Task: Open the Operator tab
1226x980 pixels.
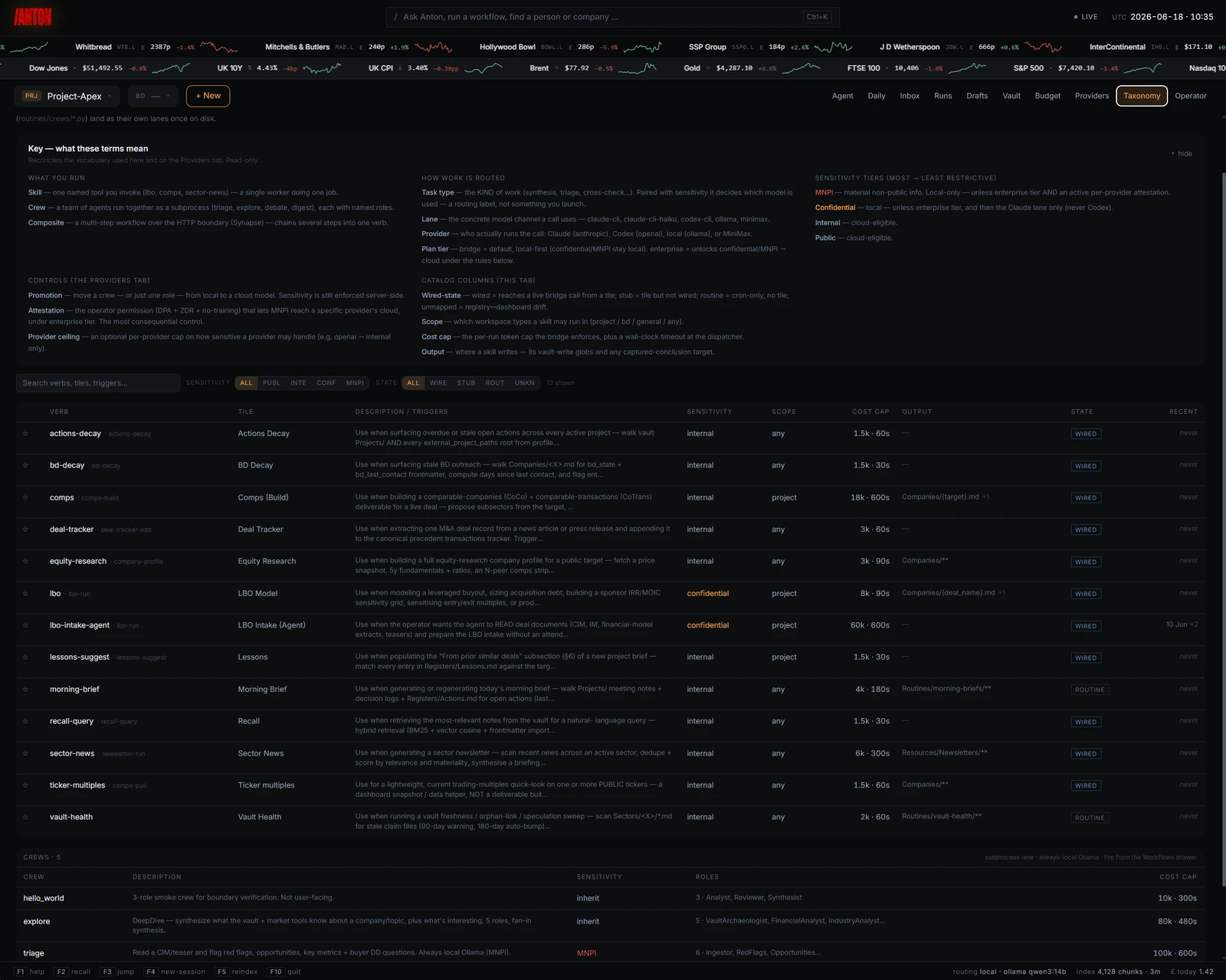Action: 1191,97
